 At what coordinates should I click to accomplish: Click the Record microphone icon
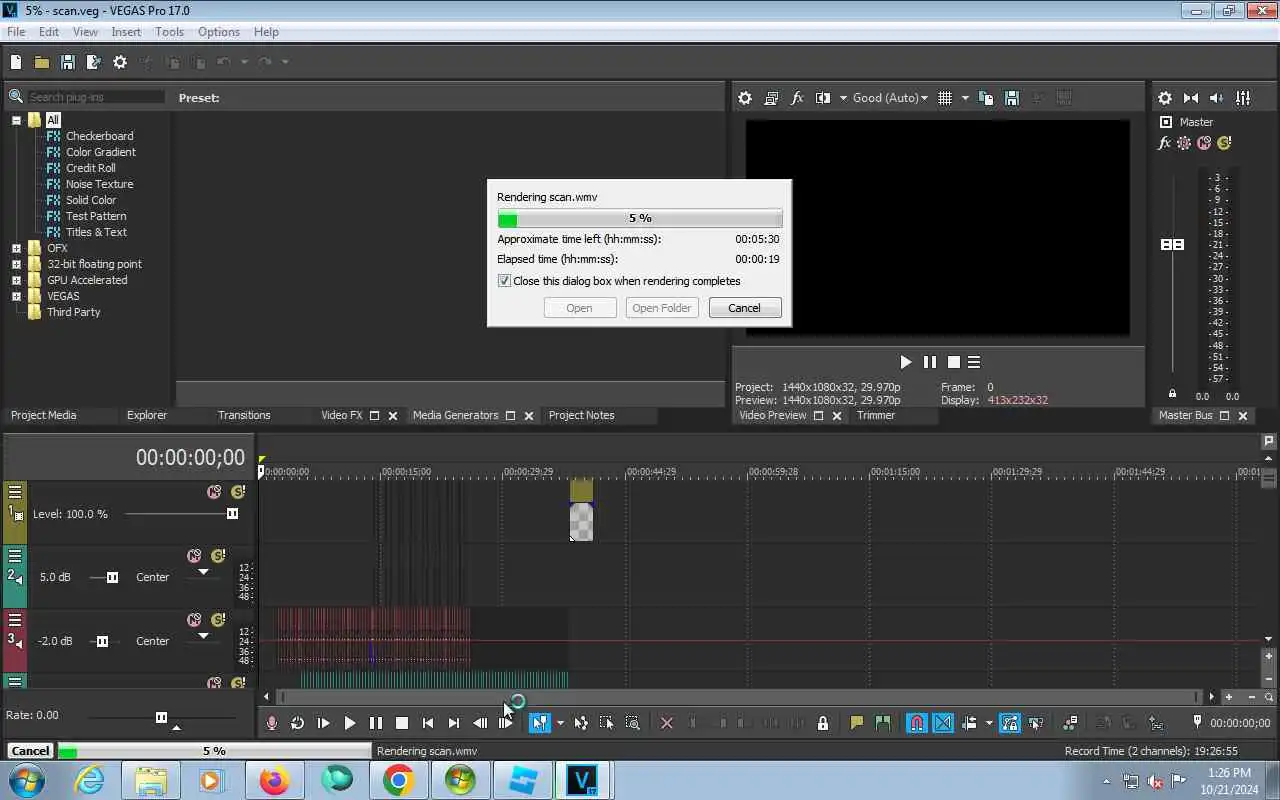click(x=271, y=723)
